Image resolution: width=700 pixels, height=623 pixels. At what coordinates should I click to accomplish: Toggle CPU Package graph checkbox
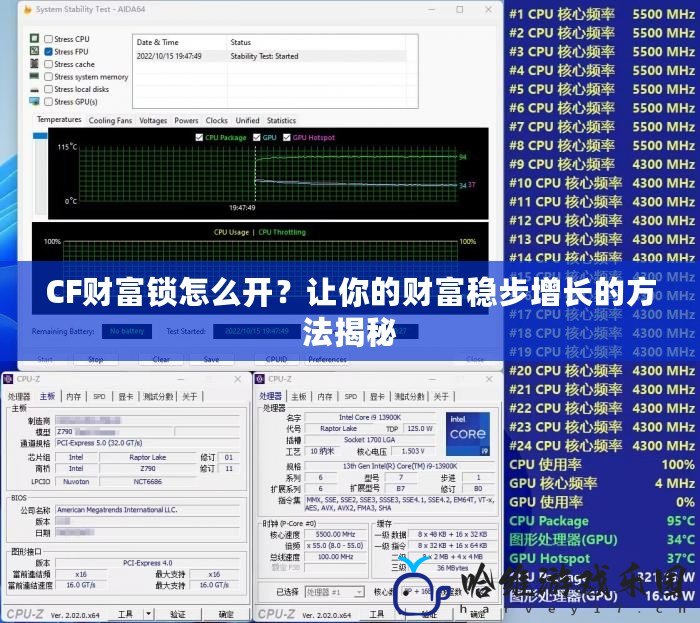[199, 137]
